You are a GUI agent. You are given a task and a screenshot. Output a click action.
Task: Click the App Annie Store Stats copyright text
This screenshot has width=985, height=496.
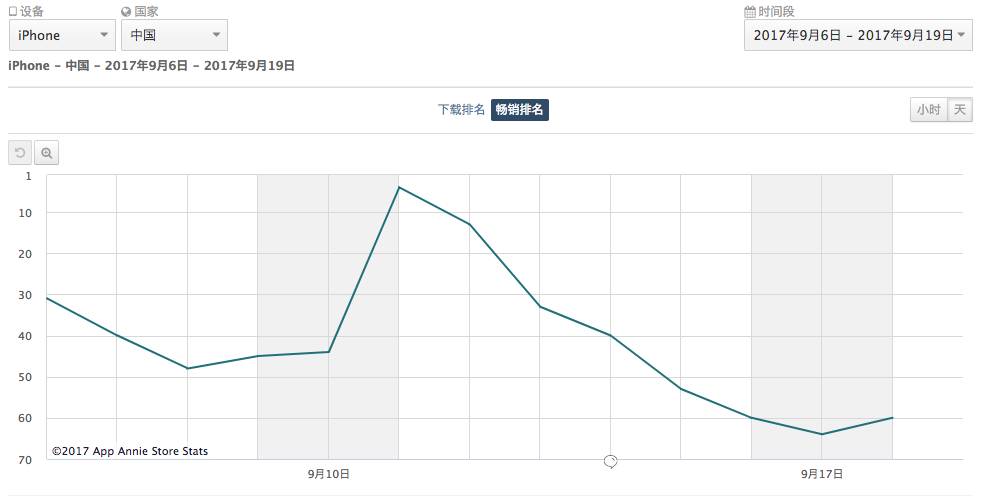click(130, 451)
